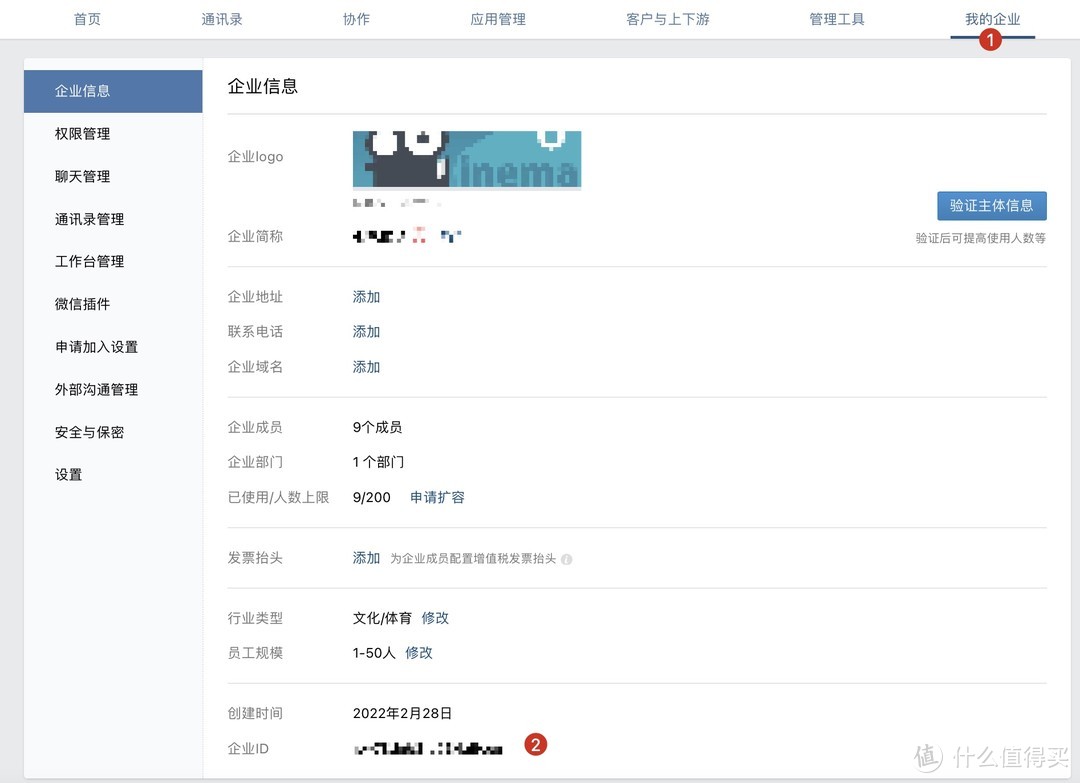Click 申请扩容 to request more capacity

437,497
